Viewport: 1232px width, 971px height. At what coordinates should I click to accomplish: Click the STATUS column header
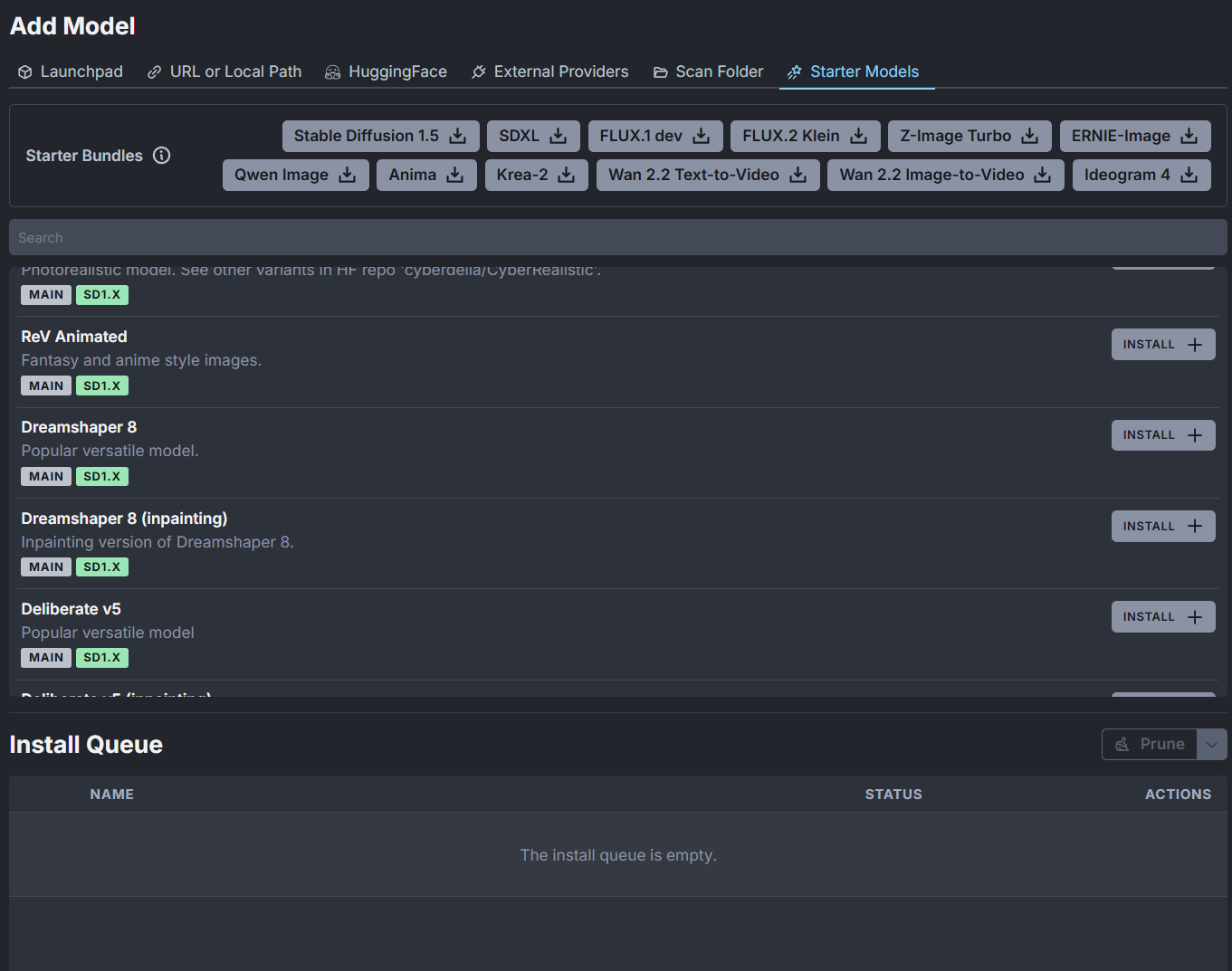(x=893, y=795)
